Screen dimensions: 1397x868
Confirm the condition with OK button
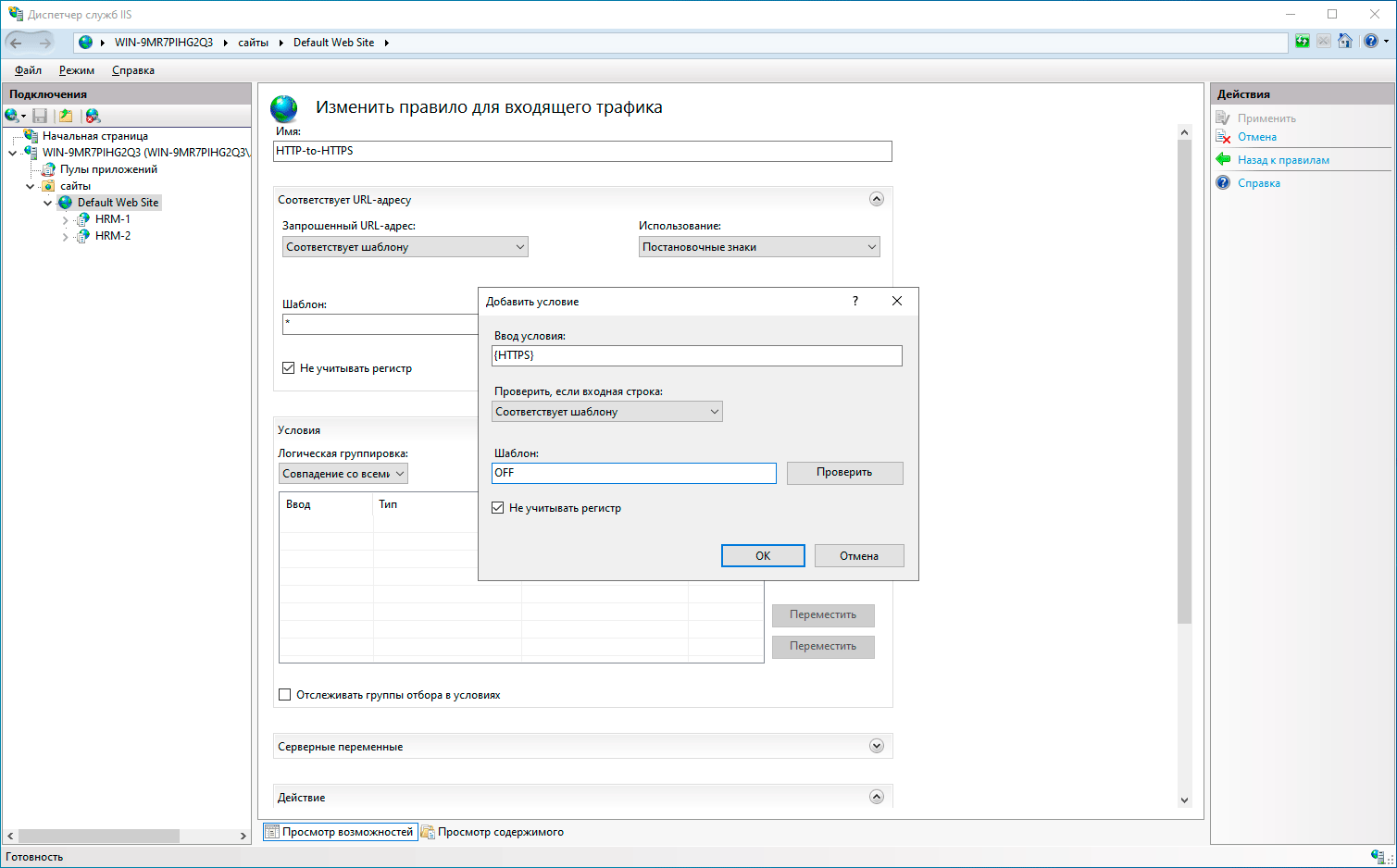click(x=762, y=556)
